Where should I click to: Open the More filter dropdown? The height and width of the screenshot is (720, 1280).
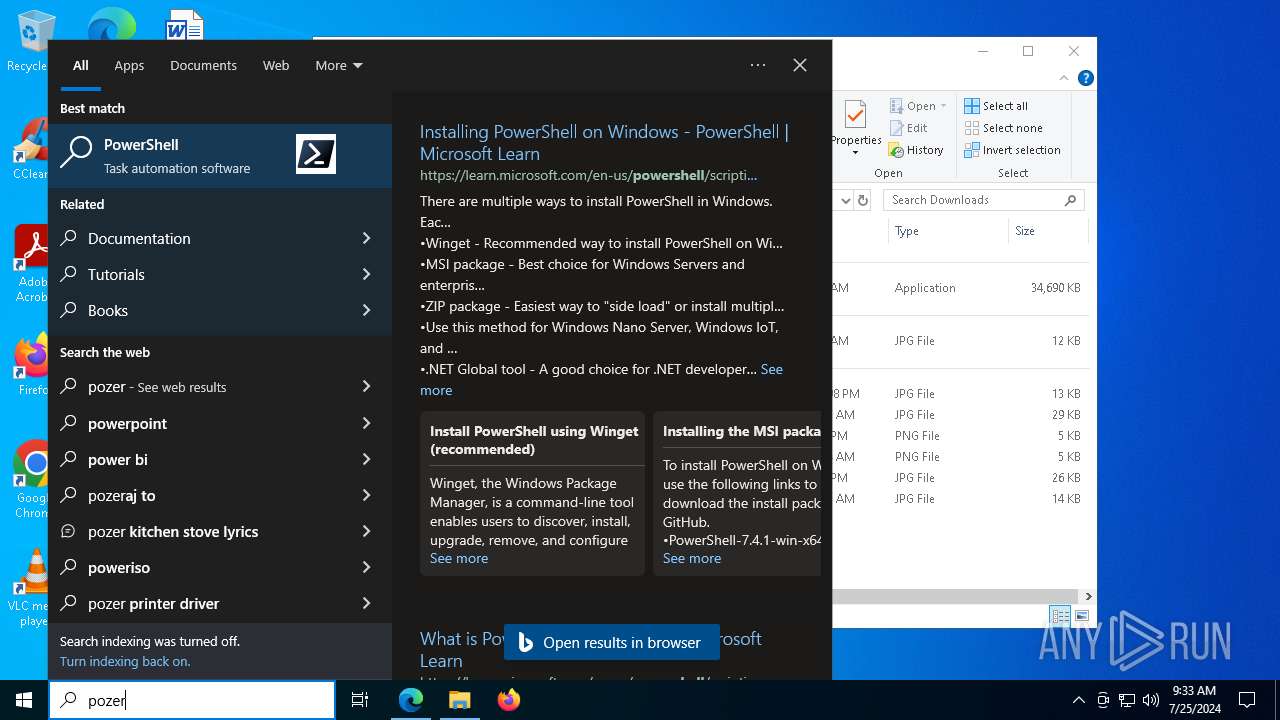click(x=339, y=65)
